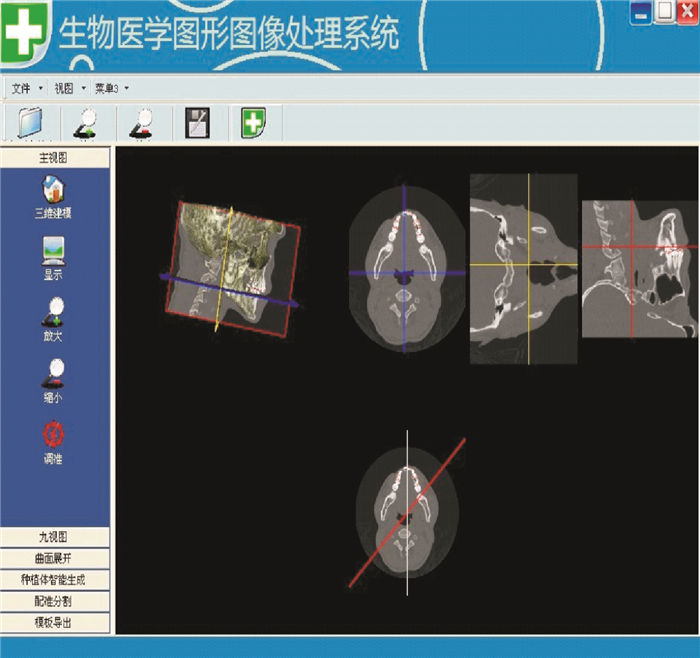
Task: Click the red 调准 adjust icon
Action: point(53,435)
